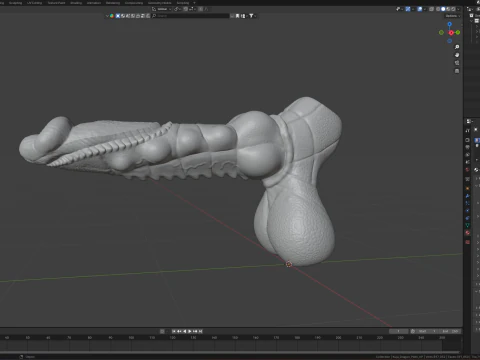Click the blue Z axis on navigation gizmo
The image size is (480, 360).
coord(449,24)
